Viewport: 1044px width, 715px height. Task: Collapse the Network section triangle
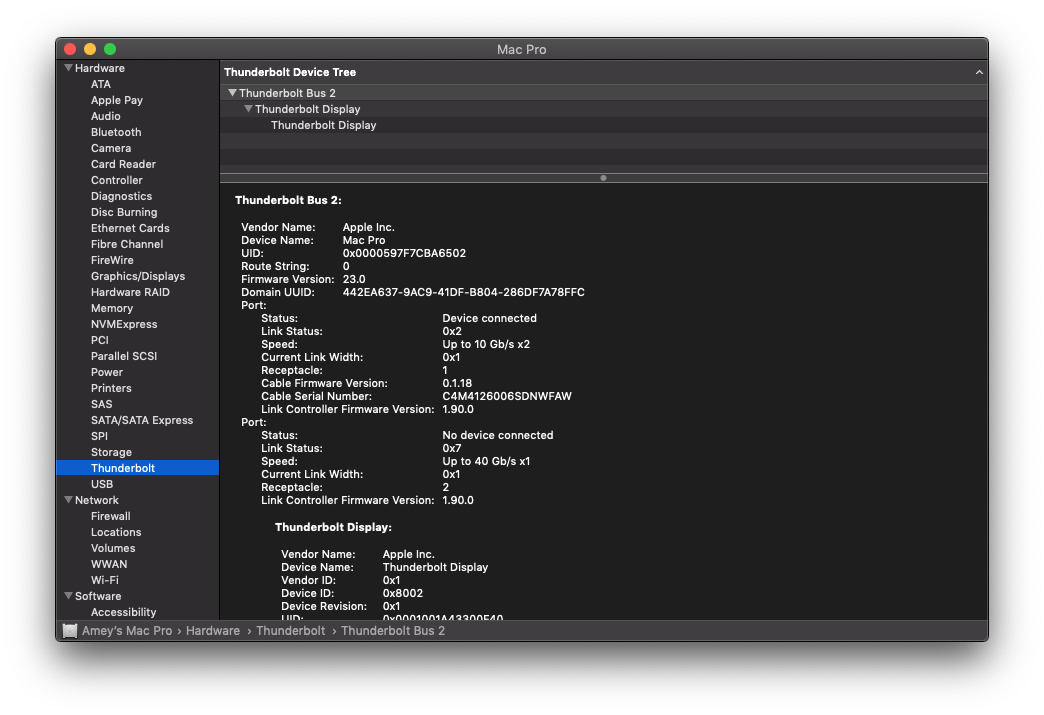[x=68, y=500]
